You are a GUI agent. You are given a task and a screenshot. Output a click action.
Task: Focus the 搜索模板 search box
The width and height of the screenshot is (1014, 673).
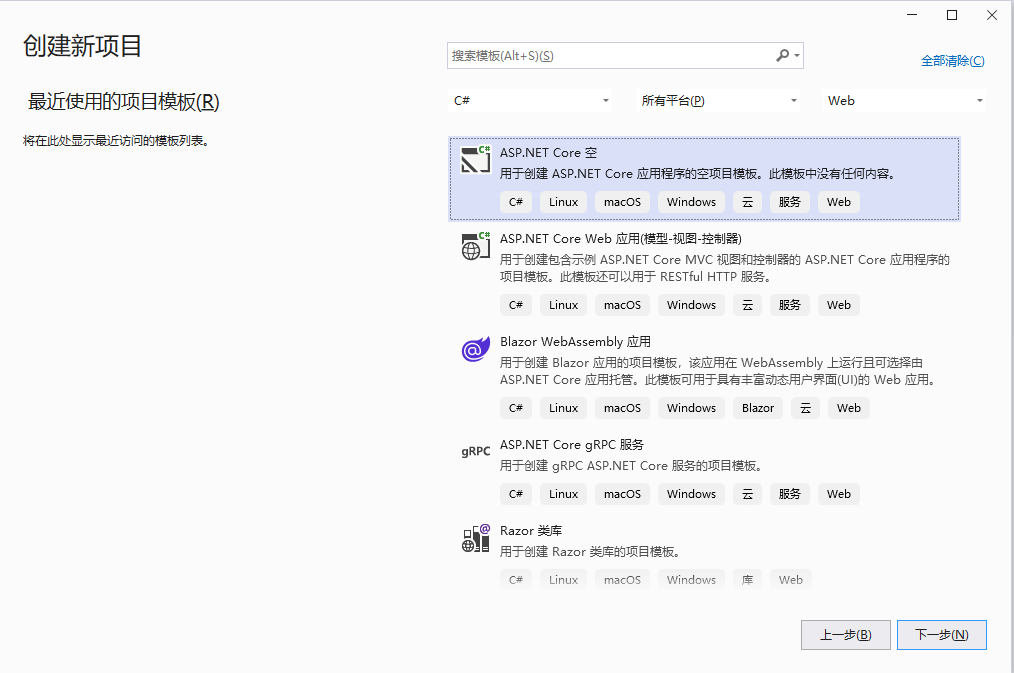[610, 56]
